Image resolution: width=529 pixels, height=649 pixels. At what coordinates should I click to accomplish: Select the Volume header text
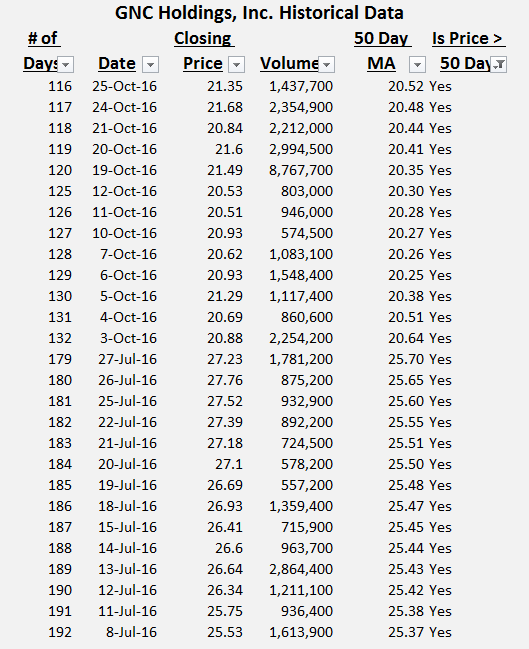289,63
